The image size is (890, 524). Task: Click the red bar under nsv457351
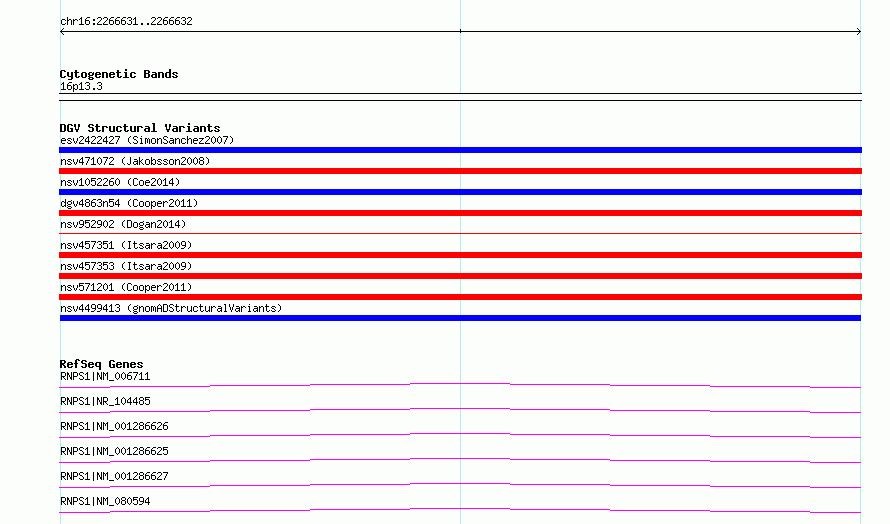pyautogui.click(x=460, y=255)
